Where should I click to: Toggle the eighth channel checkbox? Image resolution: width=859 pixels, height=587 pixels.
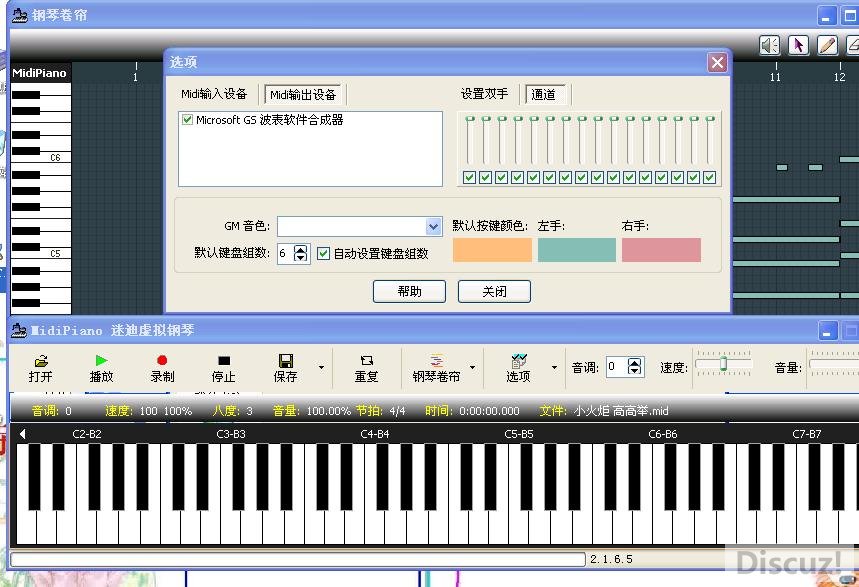[581, 177]
